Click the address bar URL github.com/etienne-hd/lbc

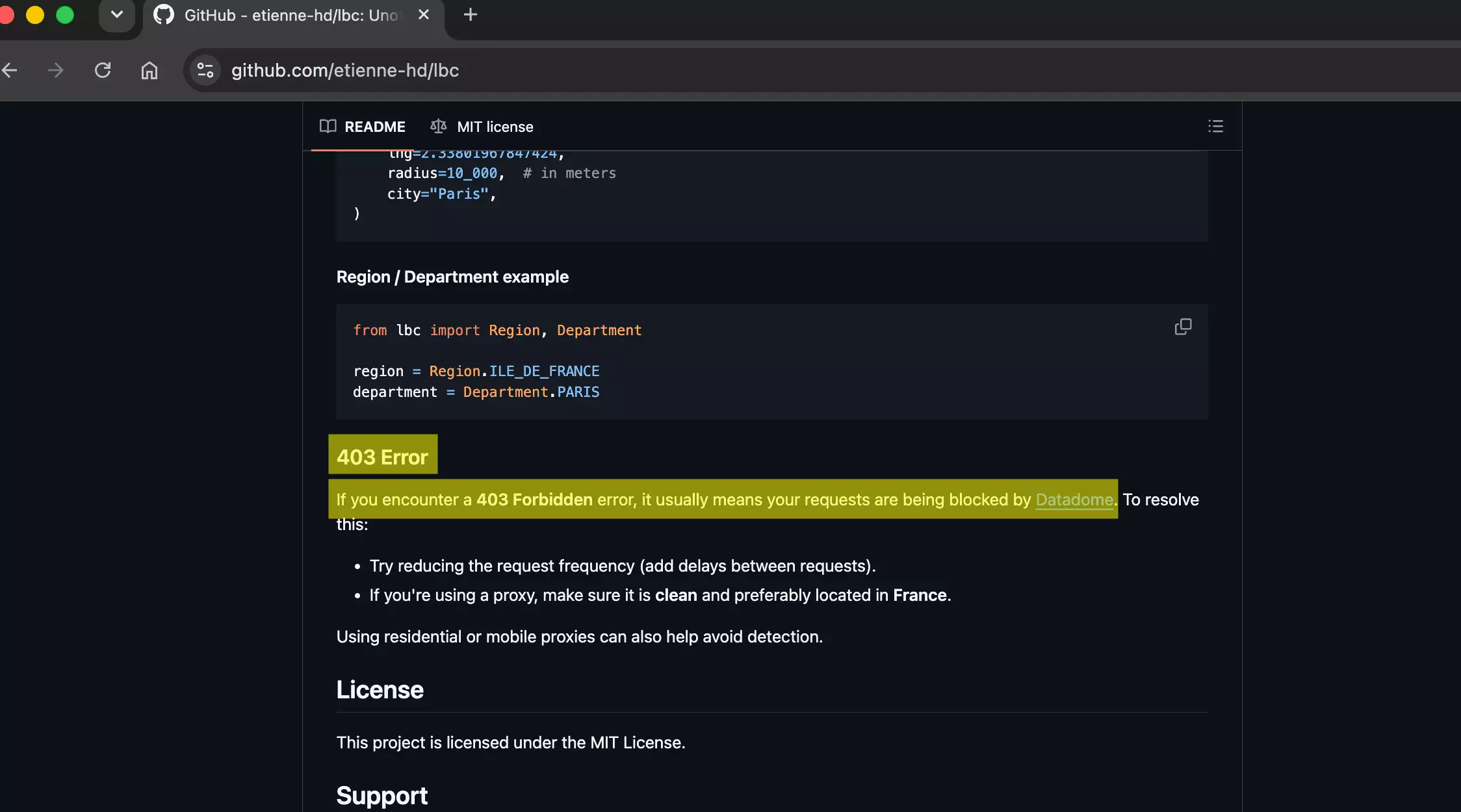345,70
